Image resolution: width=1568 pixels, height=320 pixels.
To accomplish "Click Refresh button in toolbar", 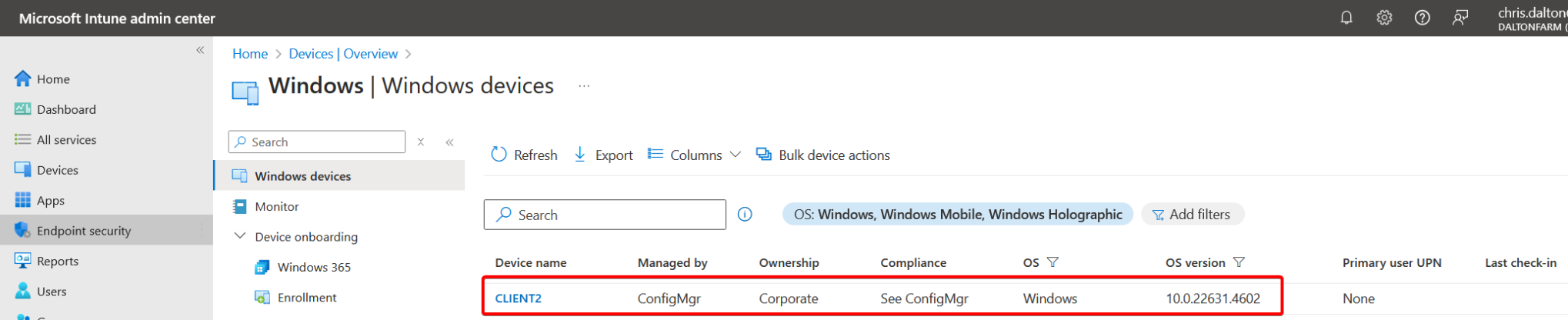I will (524, 155).
